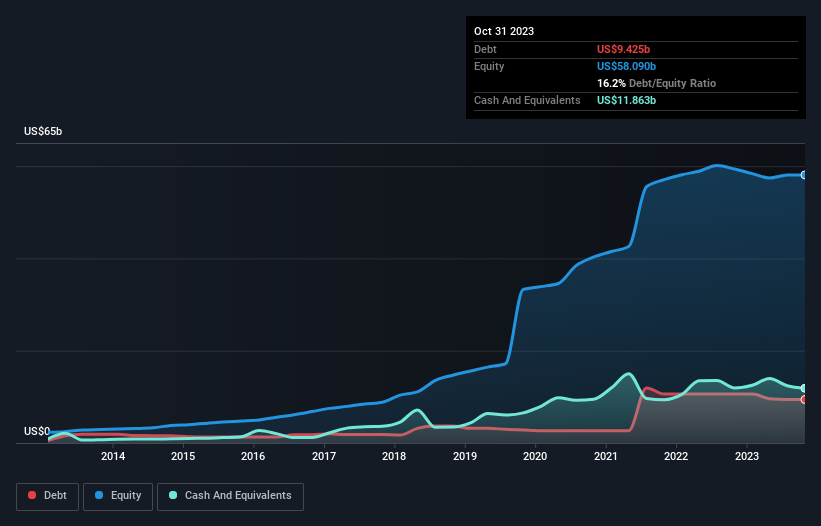Toggle Cash And Equivalents legend item
Image resolution: width=821 pixels, height=526 pixels.
point(230,496)
